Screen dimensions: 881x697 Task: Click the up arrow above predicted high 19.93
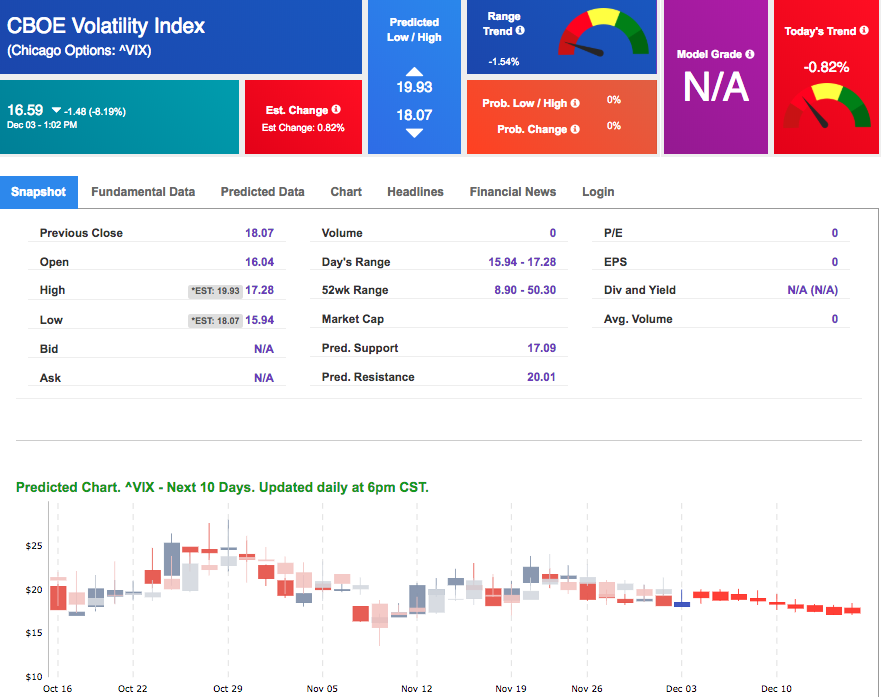click(x=414, y=71)
